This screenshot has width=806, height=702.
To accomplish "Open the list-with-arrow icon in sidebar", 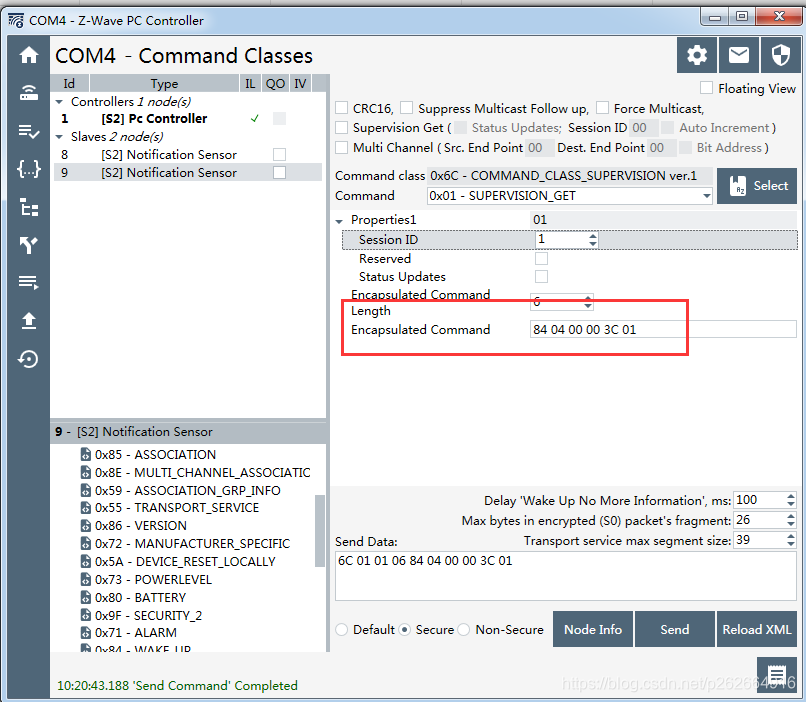I will click(29, 282).
